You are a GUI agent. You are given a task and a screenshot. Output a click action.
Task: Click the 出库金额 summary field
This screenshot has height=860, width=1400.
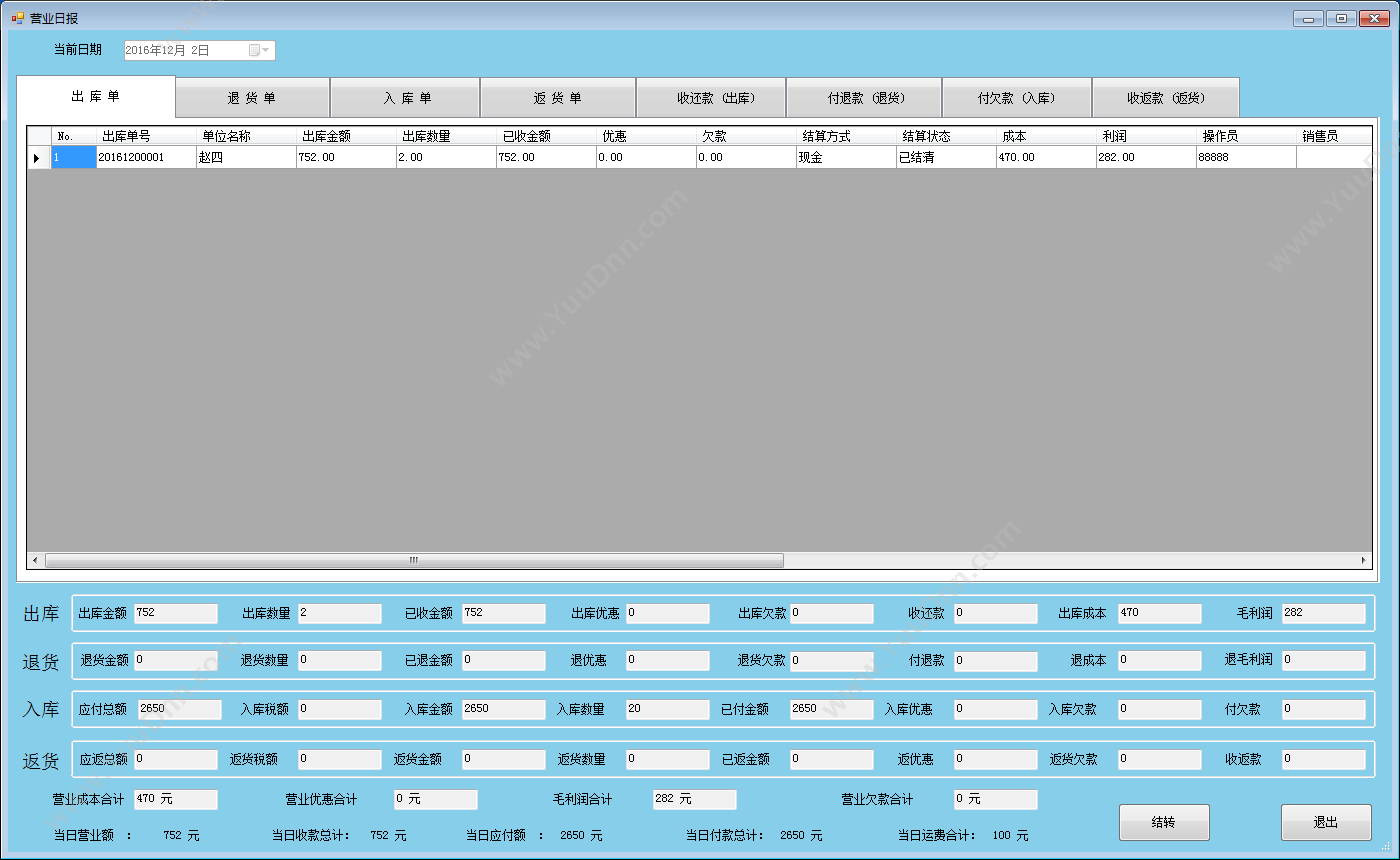pyautogui.click(x=175, y=613)
